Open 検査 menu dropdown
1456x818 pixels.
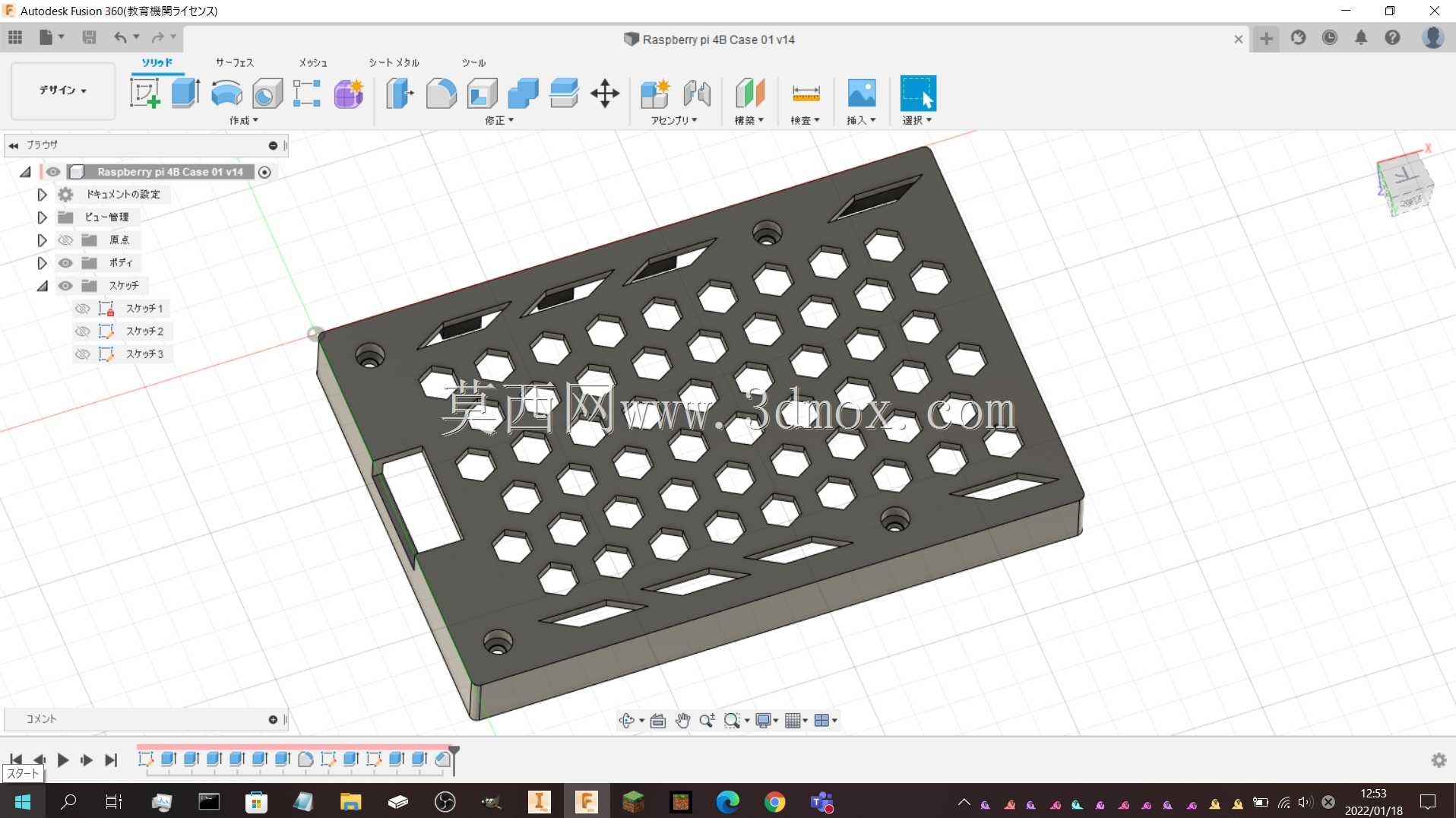[806, 120]
